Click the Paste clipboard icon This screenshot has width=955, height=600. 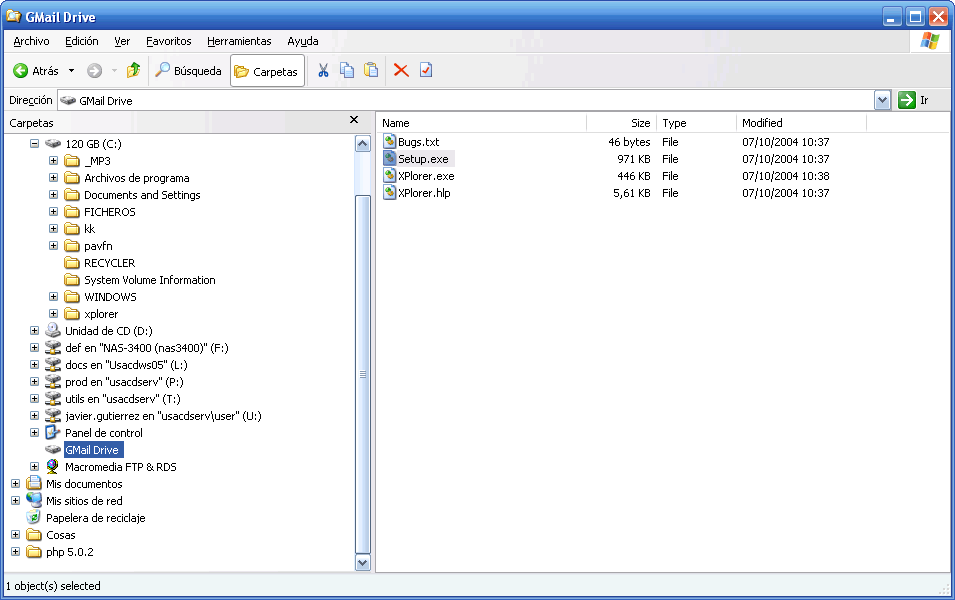pyautogui.click(x=371, y=71)
